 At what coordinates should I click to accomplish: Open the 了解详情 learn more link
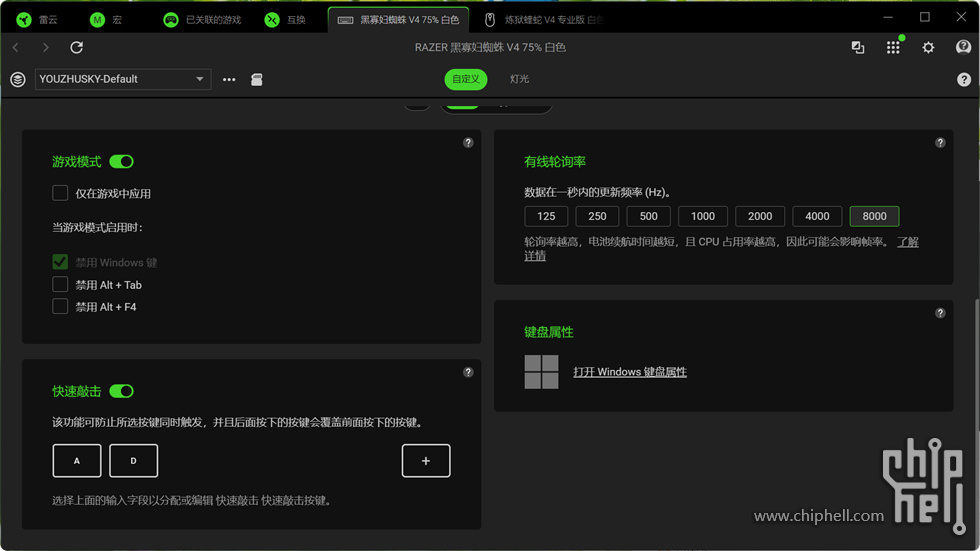(908, 242)
